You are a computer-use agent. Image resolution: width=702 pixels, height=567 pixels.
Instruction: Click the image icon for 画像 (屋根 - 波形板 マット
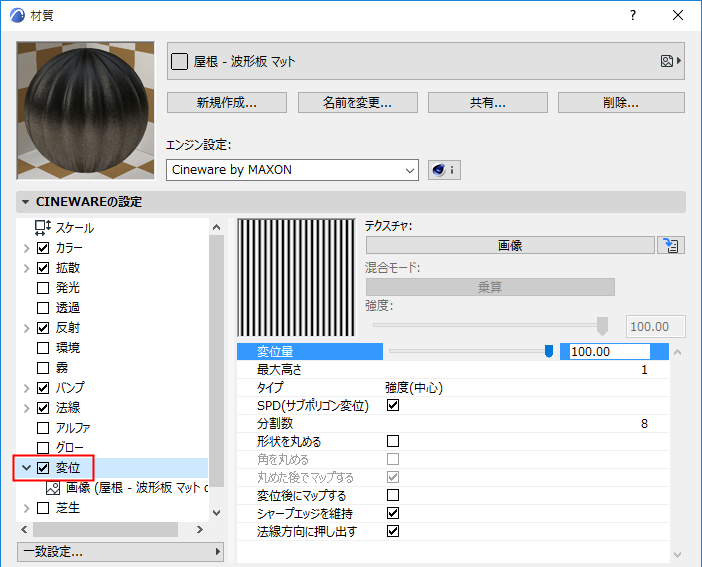point(53,488)
